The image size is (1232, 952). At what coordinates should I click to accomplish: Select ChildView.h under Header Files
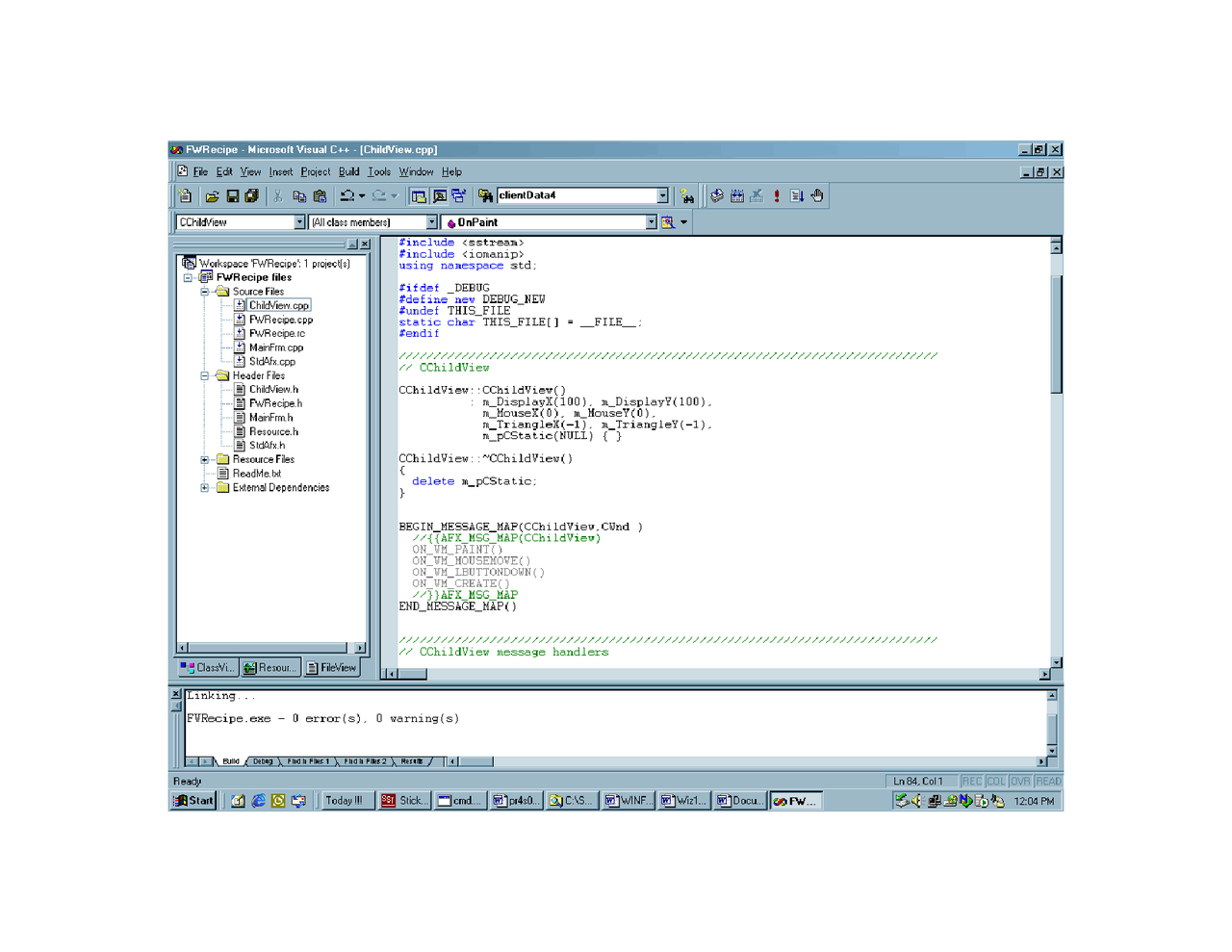(x=274, y=389)
